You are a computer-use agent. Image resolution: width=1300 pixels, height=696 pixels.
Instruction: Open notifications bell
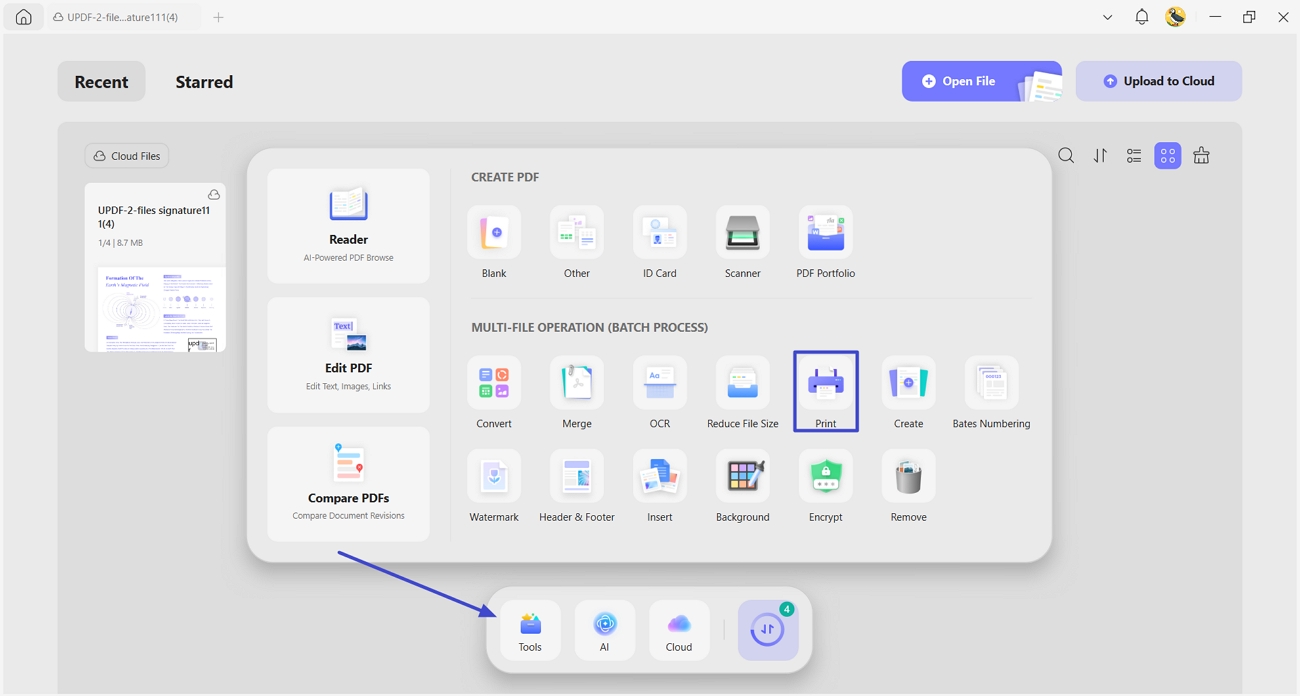[x=1141, y=17]
